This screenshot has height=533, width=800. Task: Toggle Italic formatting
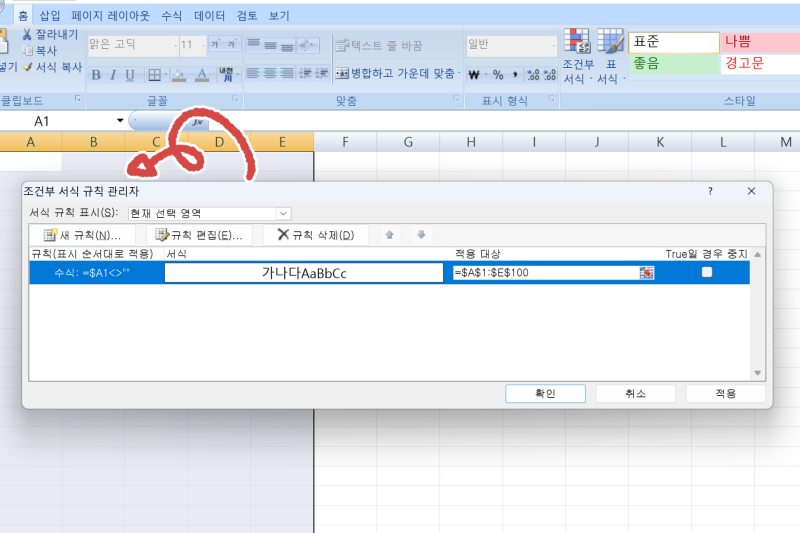pos(113,75)
